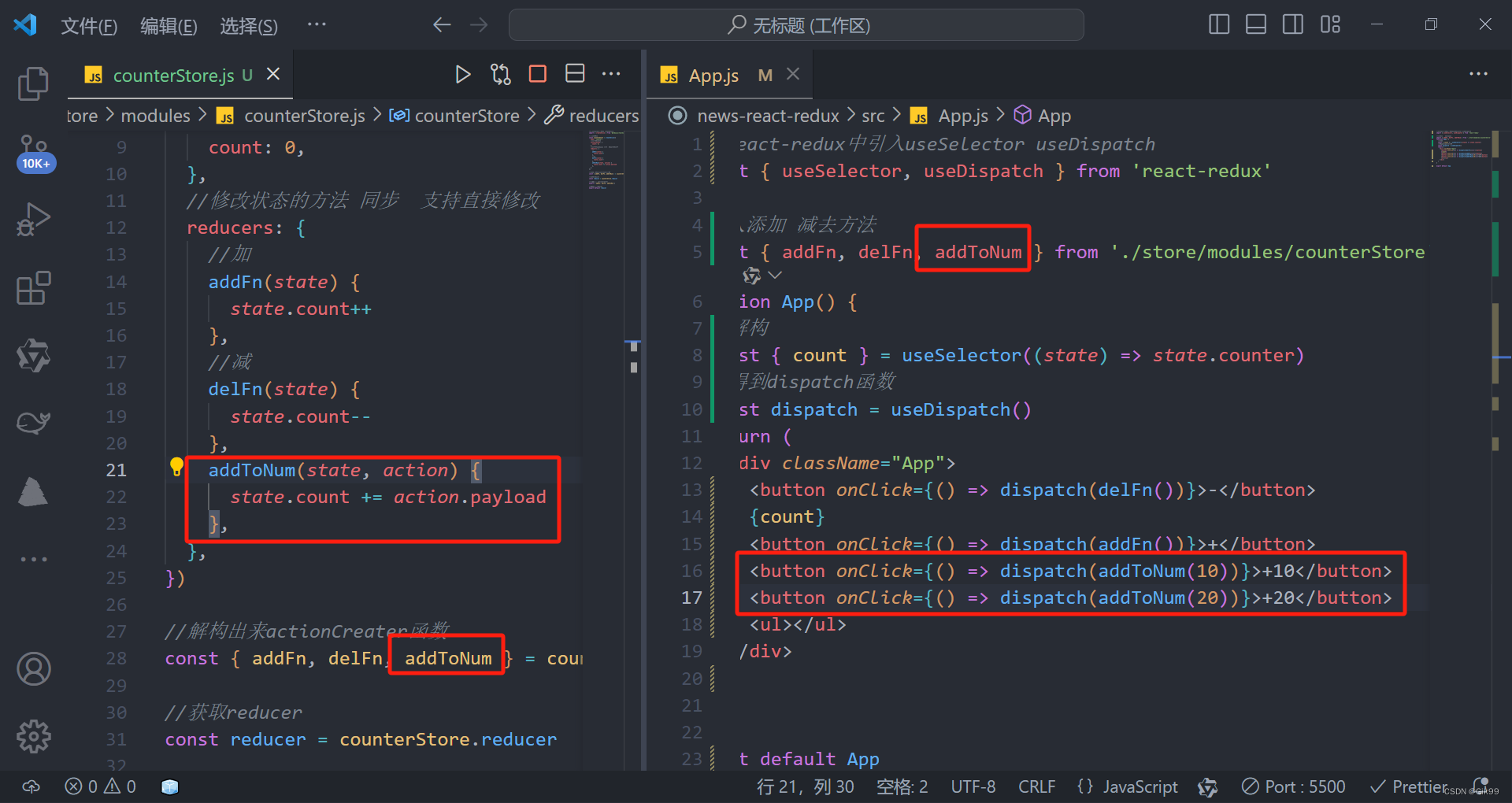The image size is (1512, 803).
Task: Go to line via 行 21, 列 30 status
Action: pyautogui.click(x=805, y=786)
